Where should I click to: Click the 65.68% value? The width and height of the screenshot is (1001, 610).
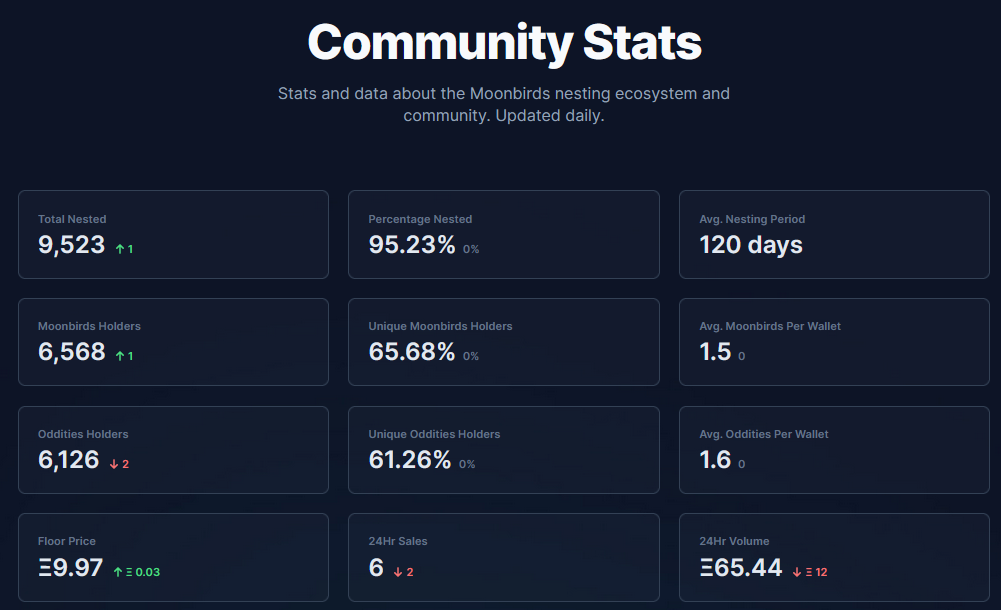pos(412,352)
